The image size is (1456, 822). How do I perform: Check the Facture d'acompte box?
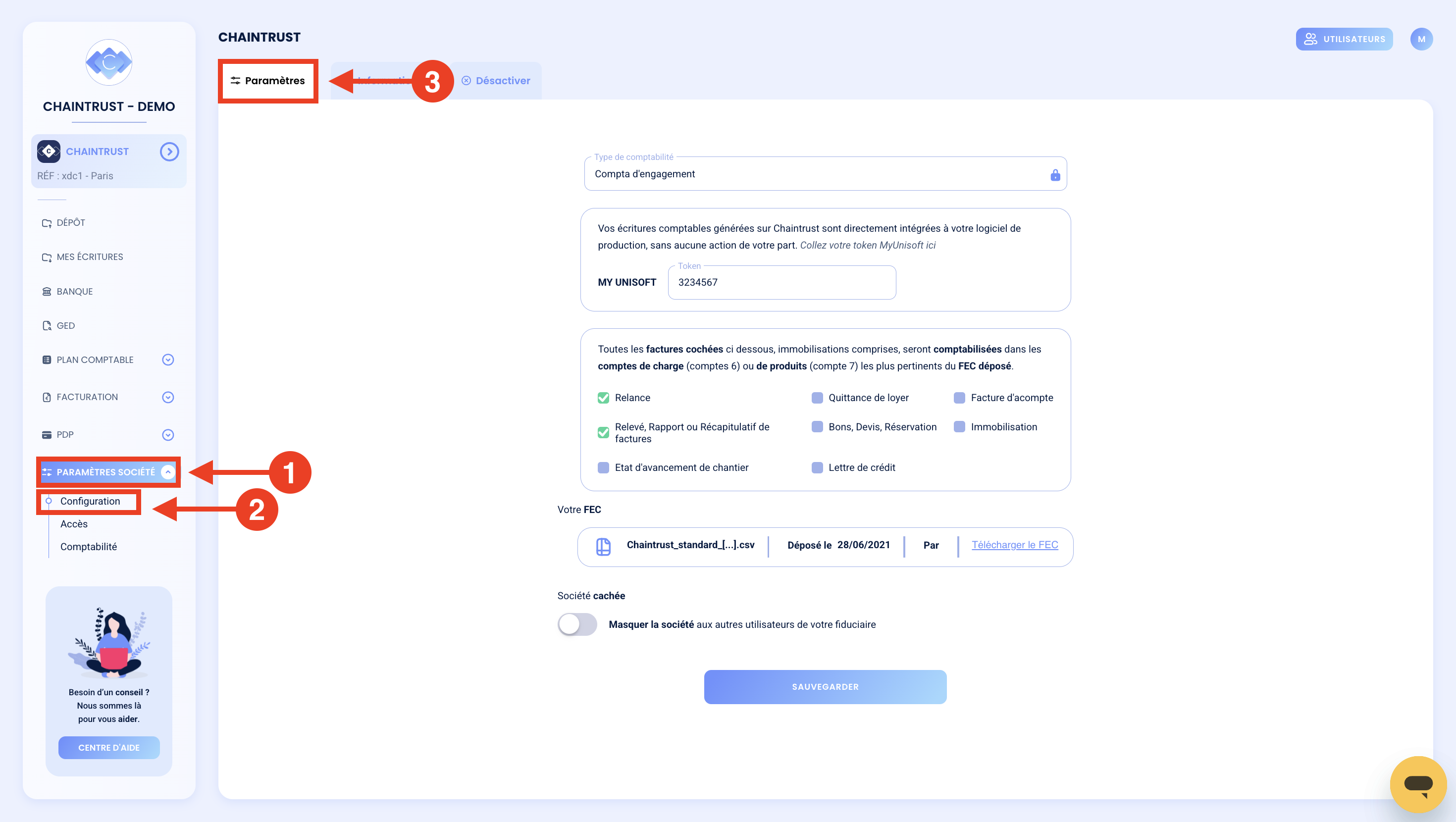(960, 398)
